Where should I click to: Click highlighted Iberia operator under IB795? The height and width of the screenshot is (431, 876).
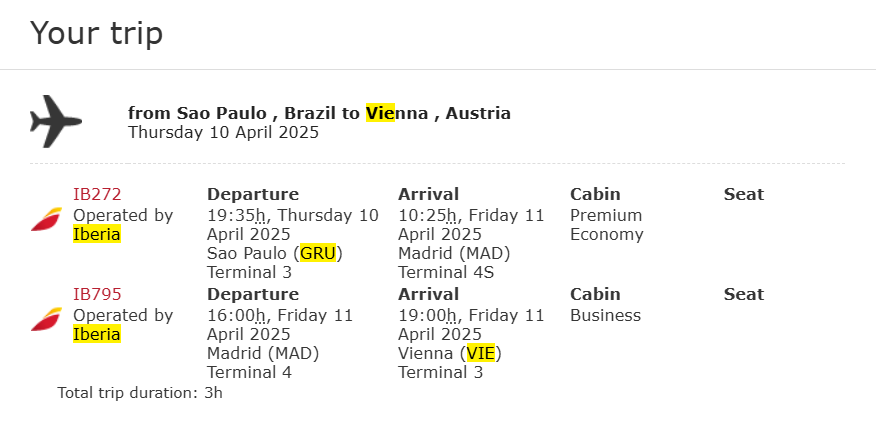97,334
